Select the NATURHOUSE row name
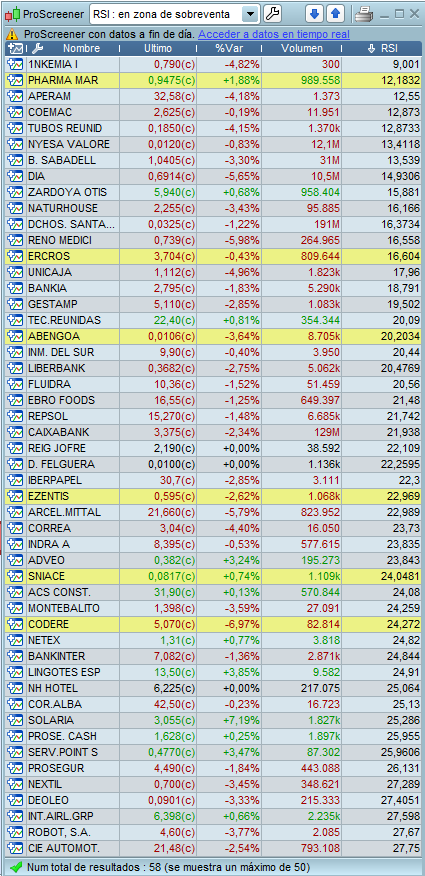425x876 pixels. point(63,208)
